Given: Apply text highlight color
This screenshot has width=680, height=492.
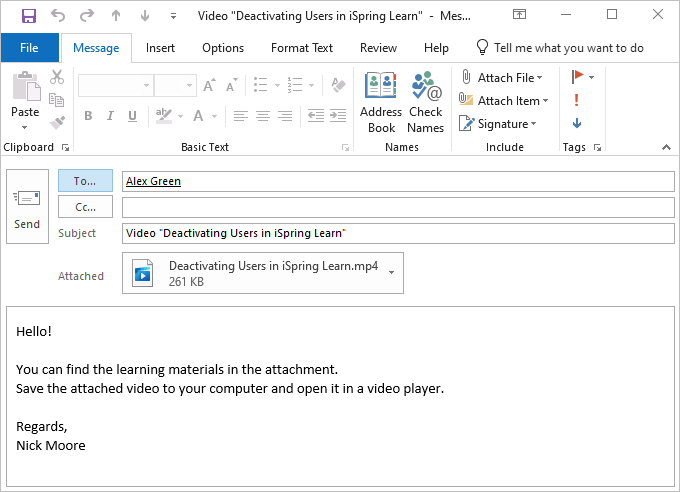Looking at the screenshot, I should 164,116.
